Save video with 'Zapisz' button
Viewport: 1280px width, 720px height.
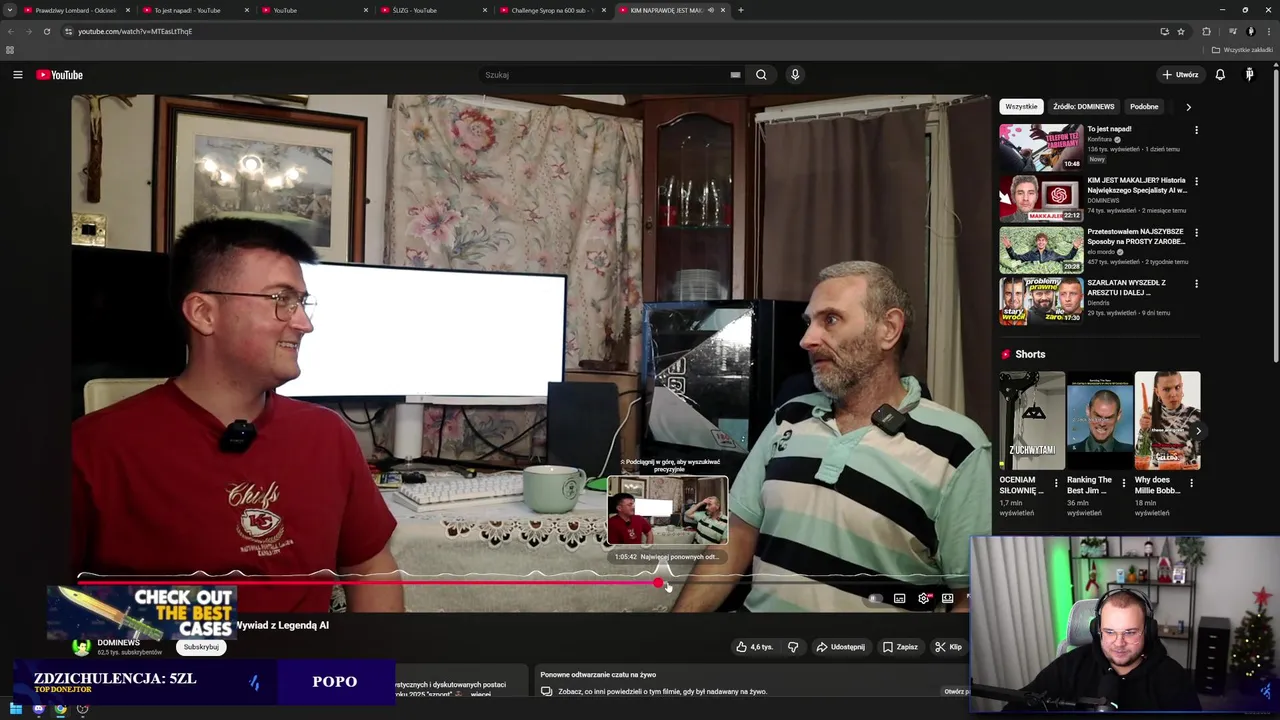pos(900,647)
